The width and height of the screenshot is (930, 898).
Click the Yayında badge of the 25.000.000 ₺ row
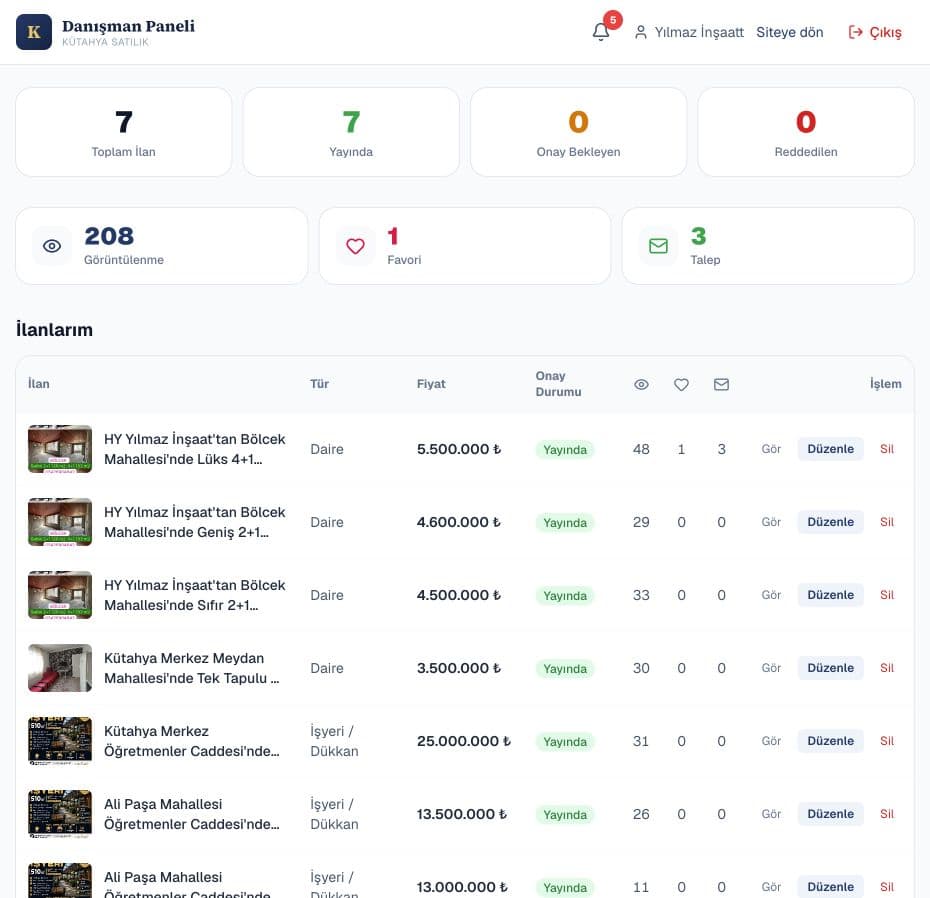pos(565,741)
